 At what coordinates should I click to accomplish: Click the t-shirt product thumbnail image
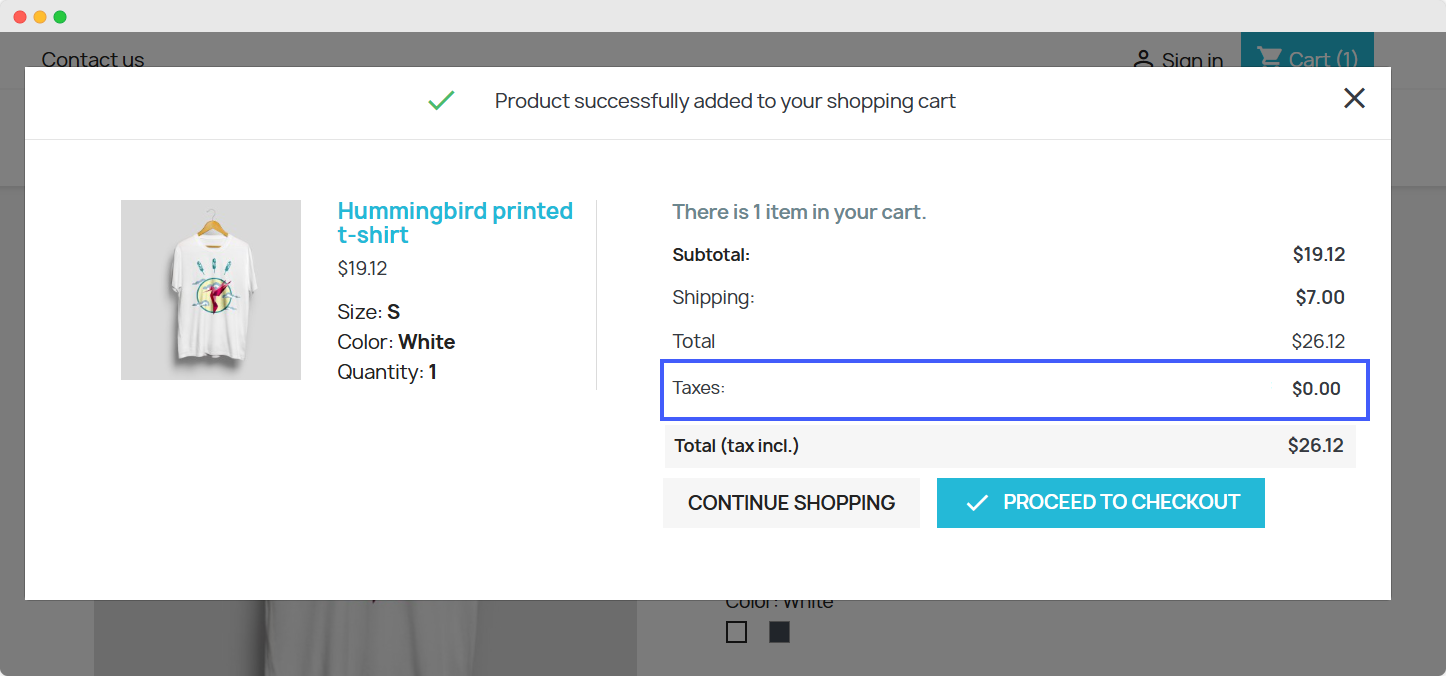coord(211,290)
